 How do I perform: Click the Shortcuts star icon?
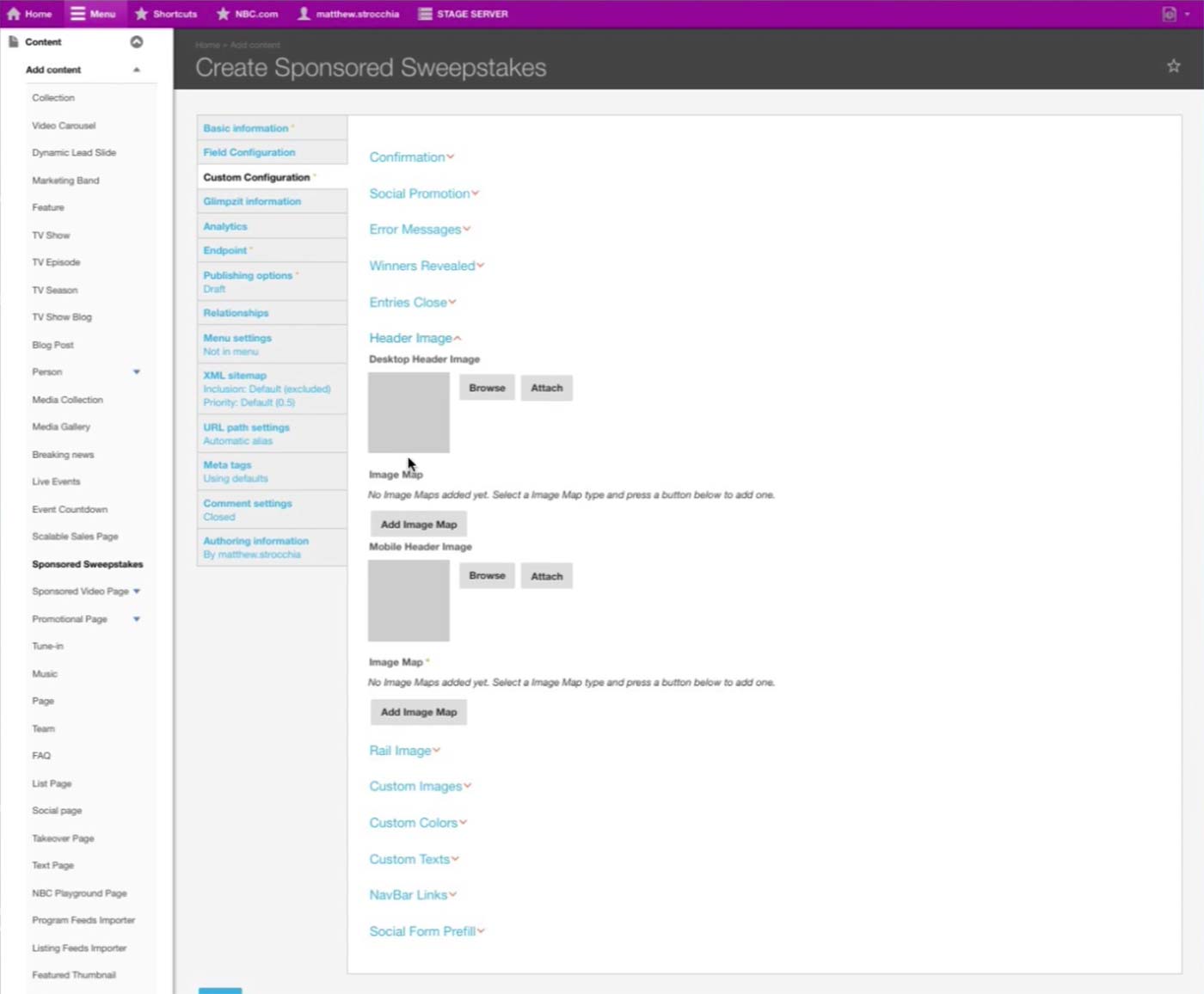tap(142, 14)
